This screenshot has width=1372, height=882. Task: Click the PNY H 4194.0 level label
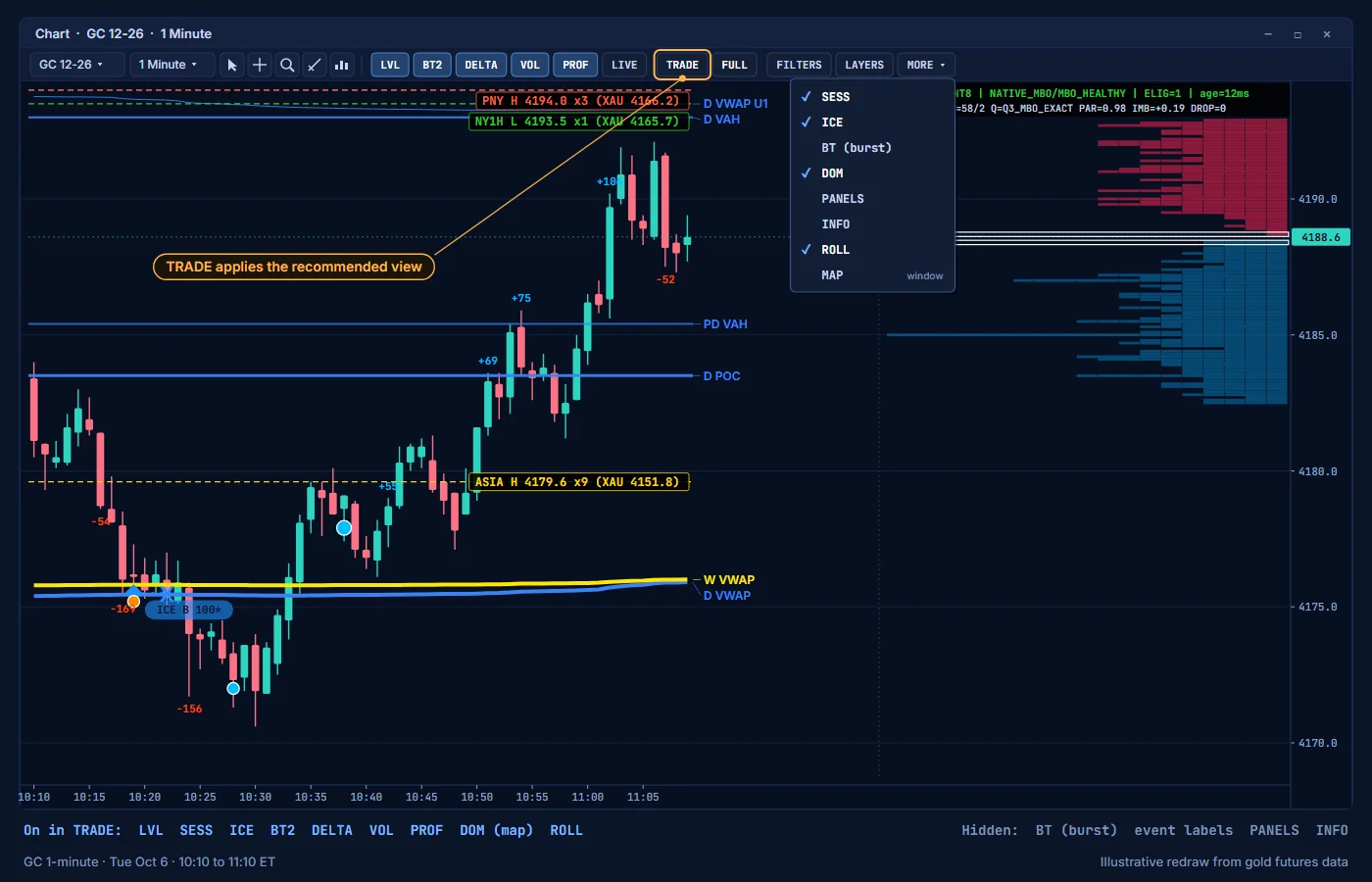click(x=581, y=101)
